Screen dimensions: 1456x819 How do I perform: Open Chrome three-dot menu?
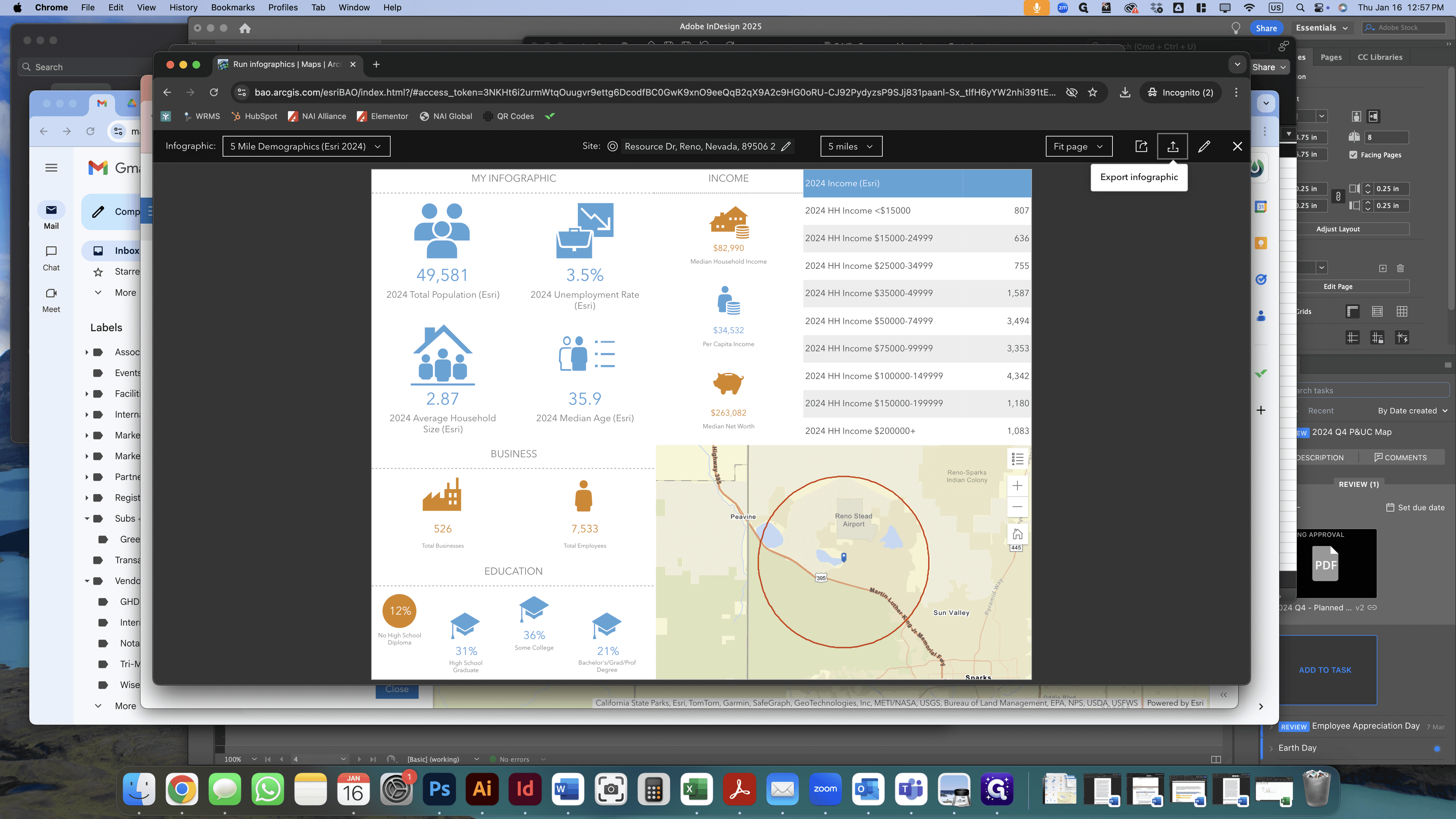1236,92
